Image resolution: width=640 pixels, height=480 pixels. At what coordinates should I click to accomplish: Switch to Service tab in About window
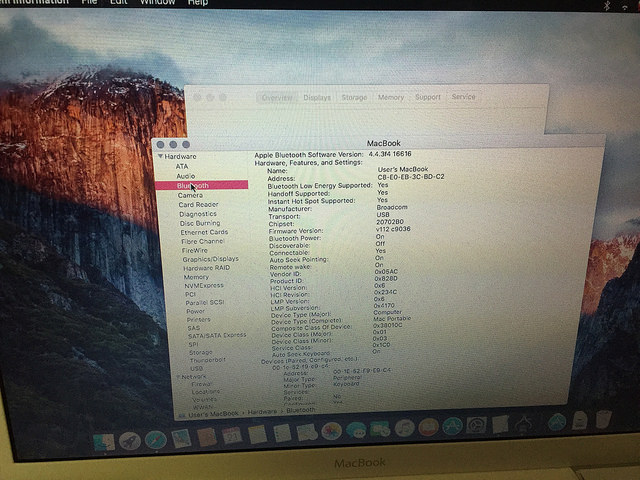pos(463,97)
